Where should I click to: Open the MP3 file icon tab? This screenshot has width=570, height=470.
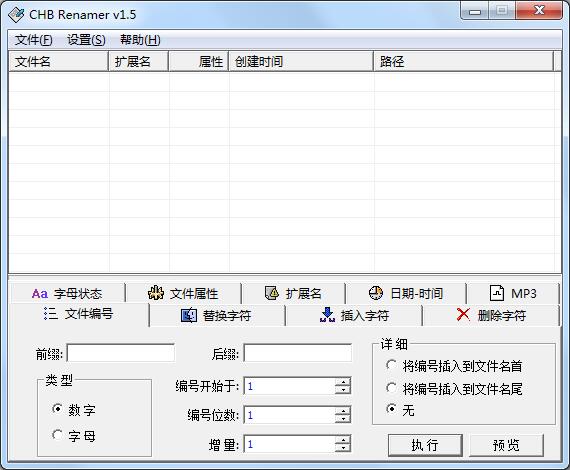tap(513, 293)
